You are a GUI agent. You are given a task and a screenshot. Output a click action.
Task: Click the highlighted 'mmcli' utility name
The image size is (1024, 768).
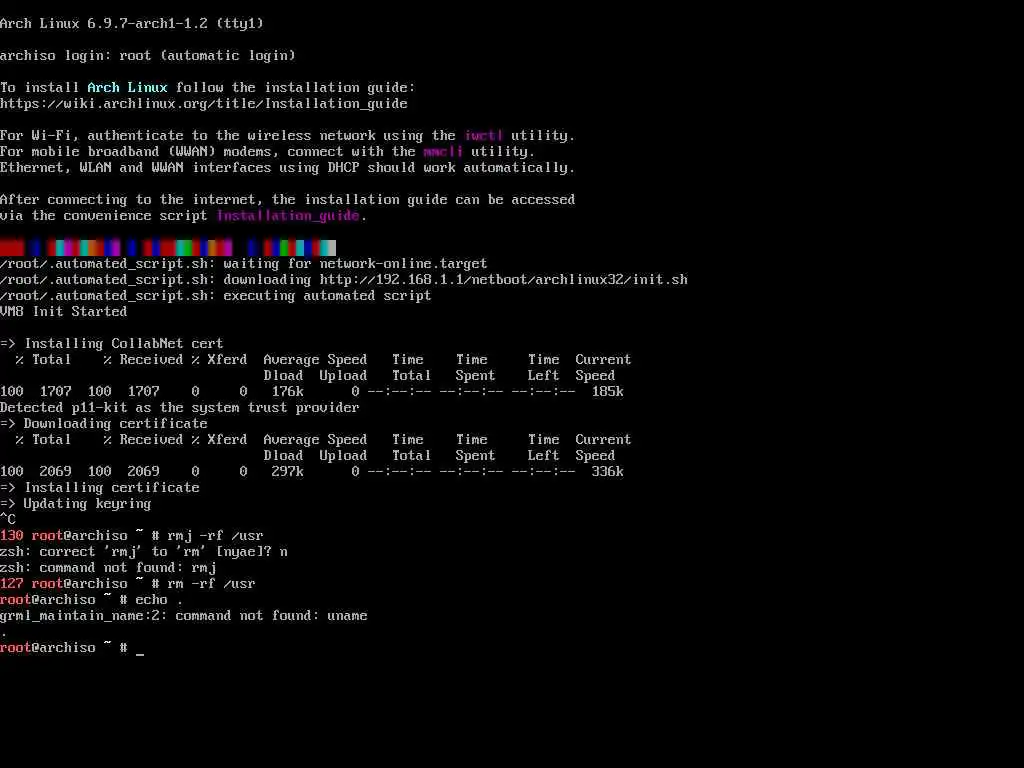coord(443,152)
